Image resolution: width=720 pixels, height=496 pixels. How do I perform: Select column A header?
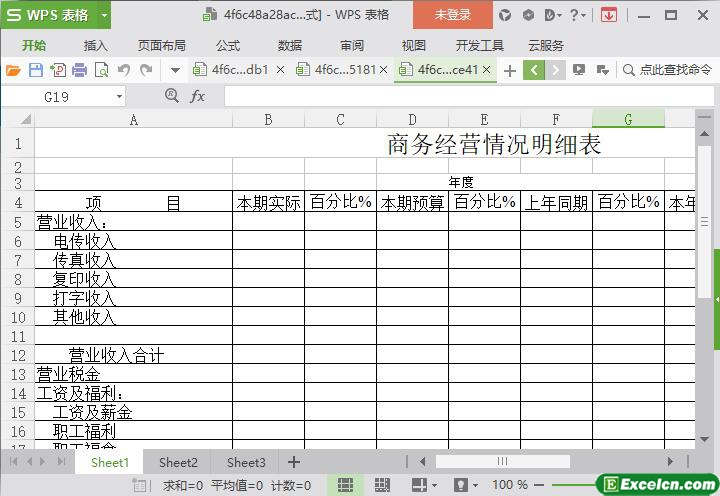pyautogui.click(x=134, y=119)
